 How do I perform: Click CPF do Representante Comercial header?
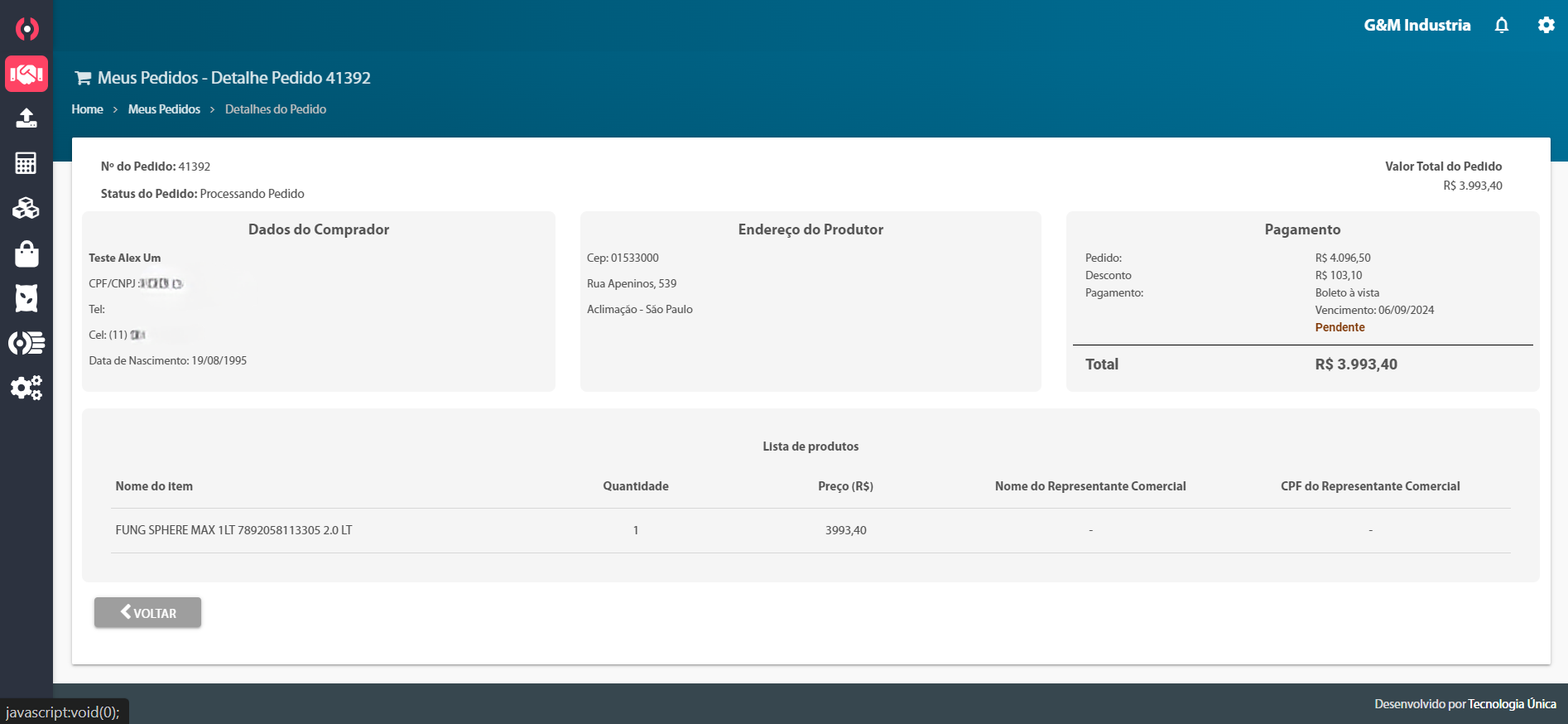(1370, 486)
